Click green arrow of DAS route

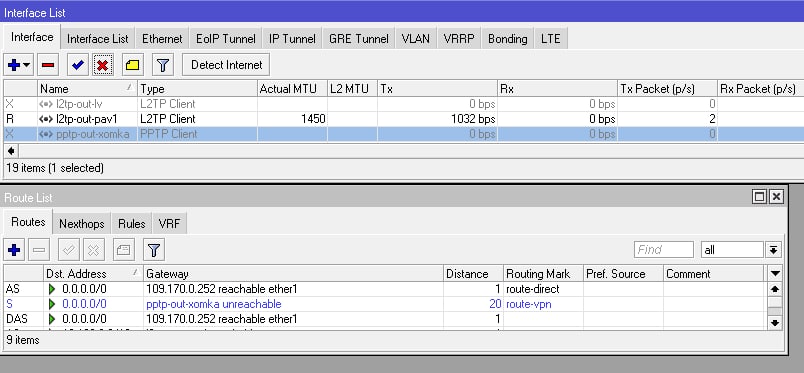click(x=52, y=319)
